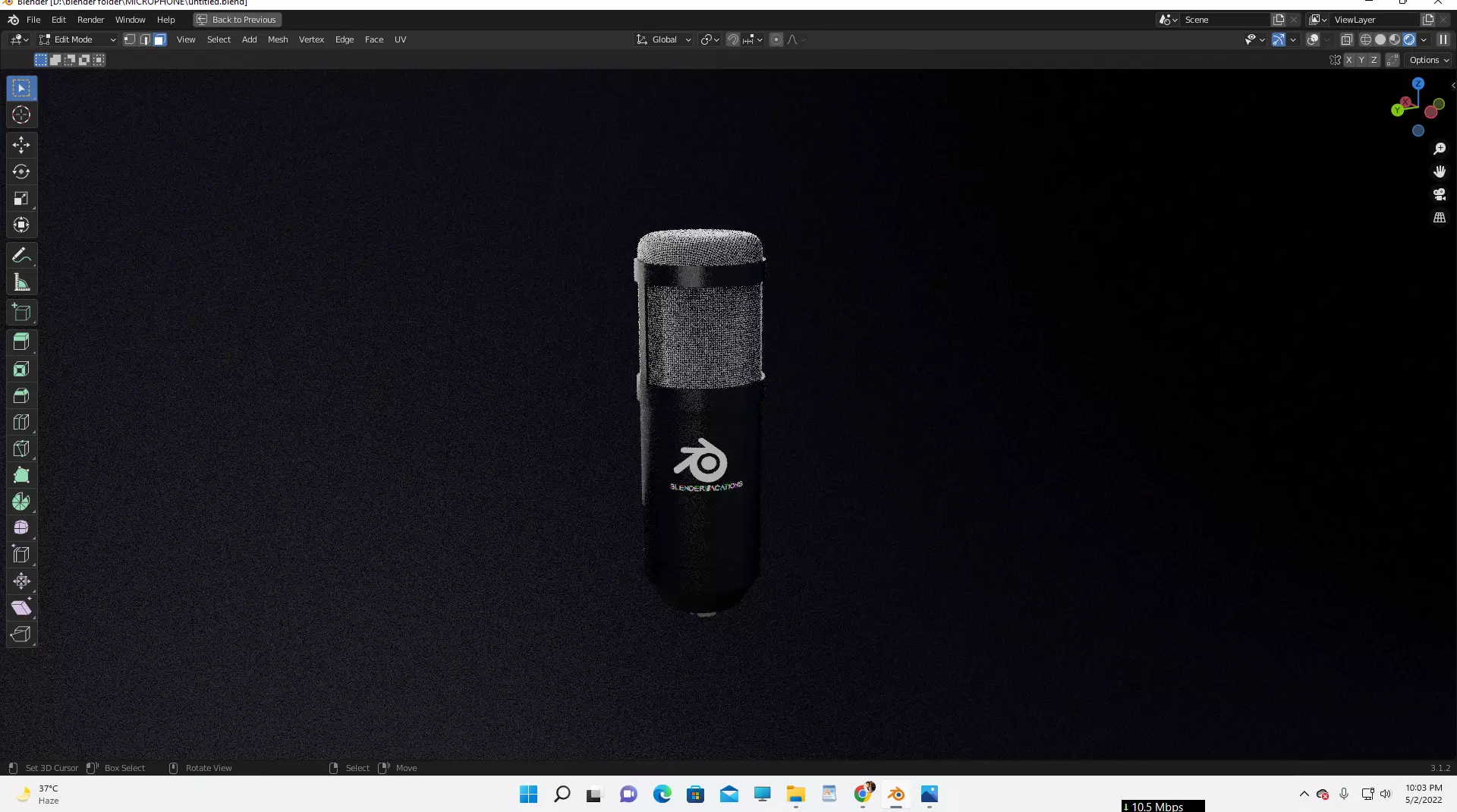Pick the Scale tool
Image resolution: width=1457 pixels, height=812 pixels.
tap(21, 198)
